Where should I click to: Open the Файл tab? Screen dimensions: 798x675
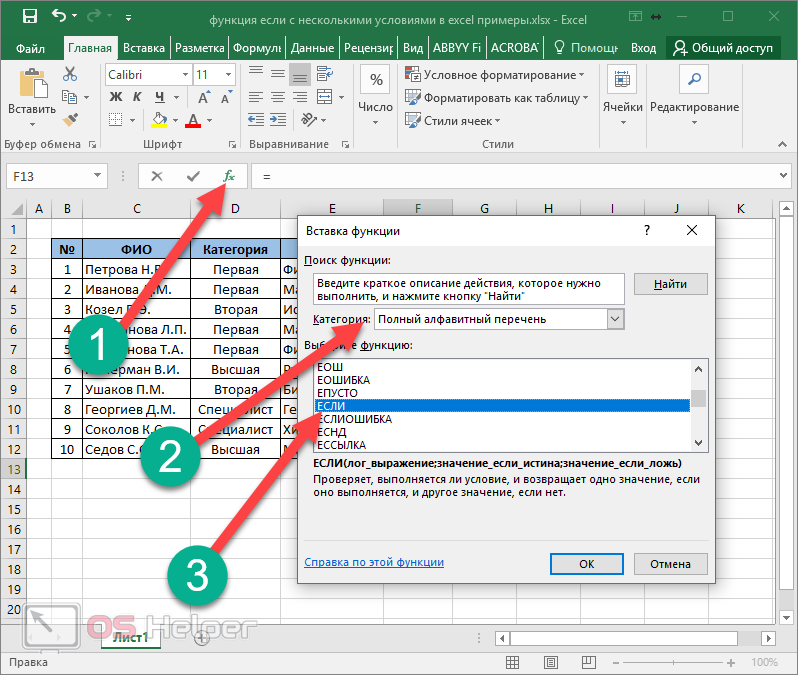(x=31, y=48)
